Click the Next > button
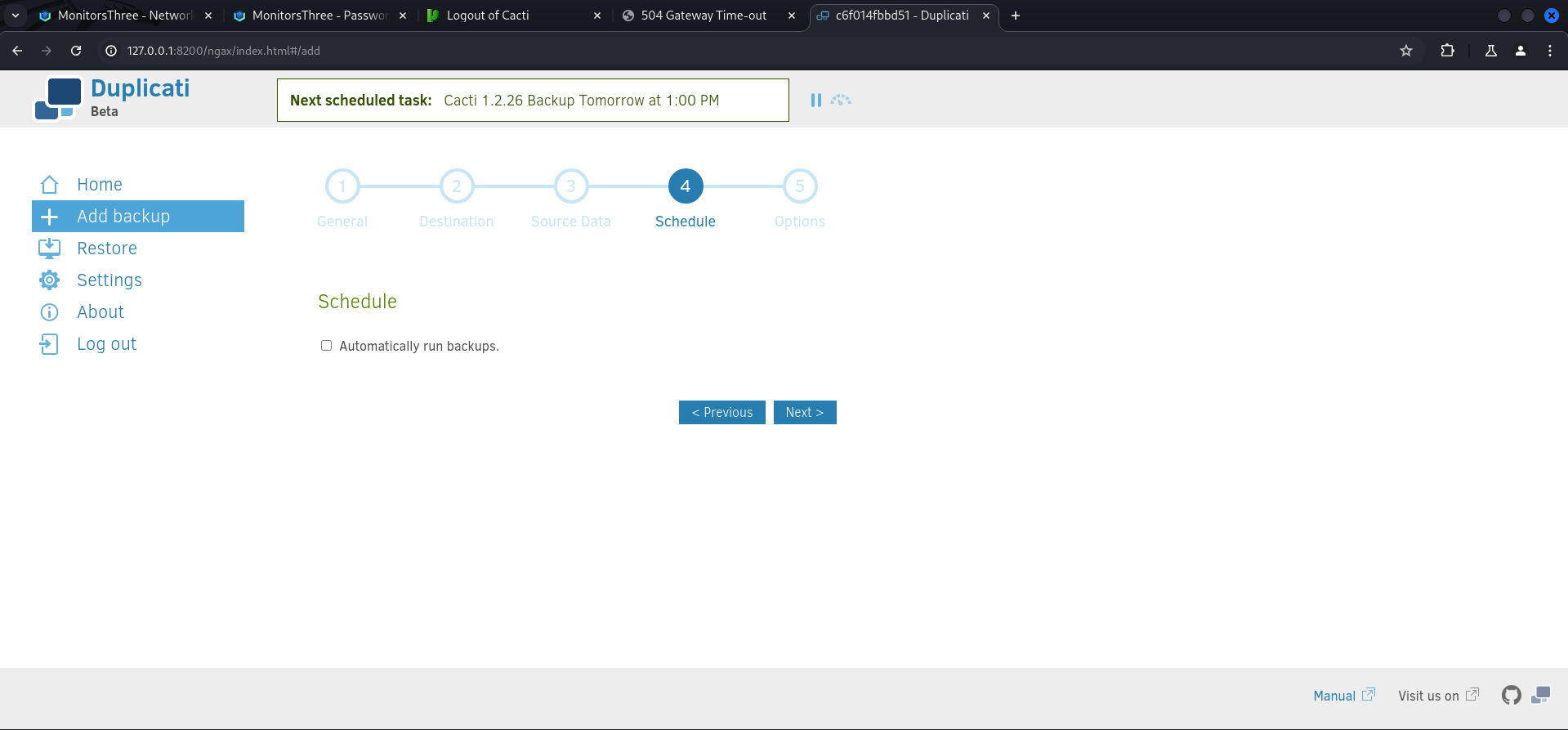Viewport: 1568px width, 730px height. pos(804,413)
